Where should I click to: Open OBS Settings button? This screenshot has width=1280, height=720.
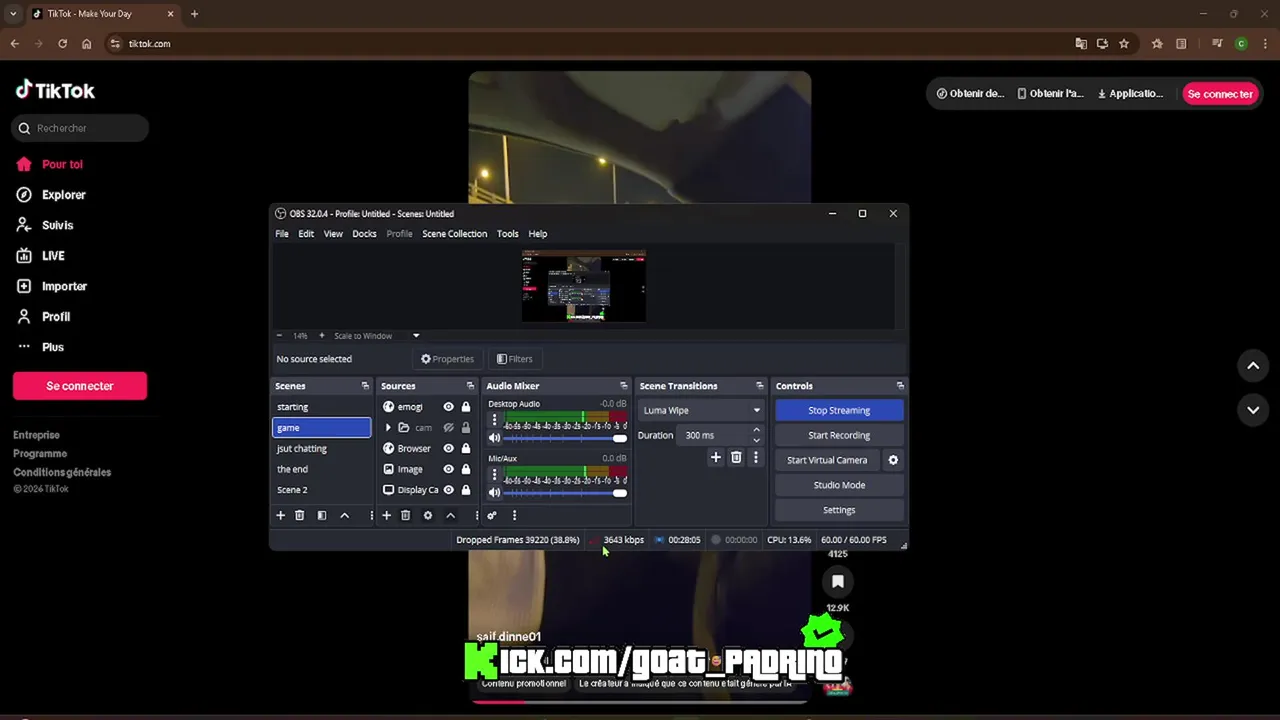click(839, 510)
